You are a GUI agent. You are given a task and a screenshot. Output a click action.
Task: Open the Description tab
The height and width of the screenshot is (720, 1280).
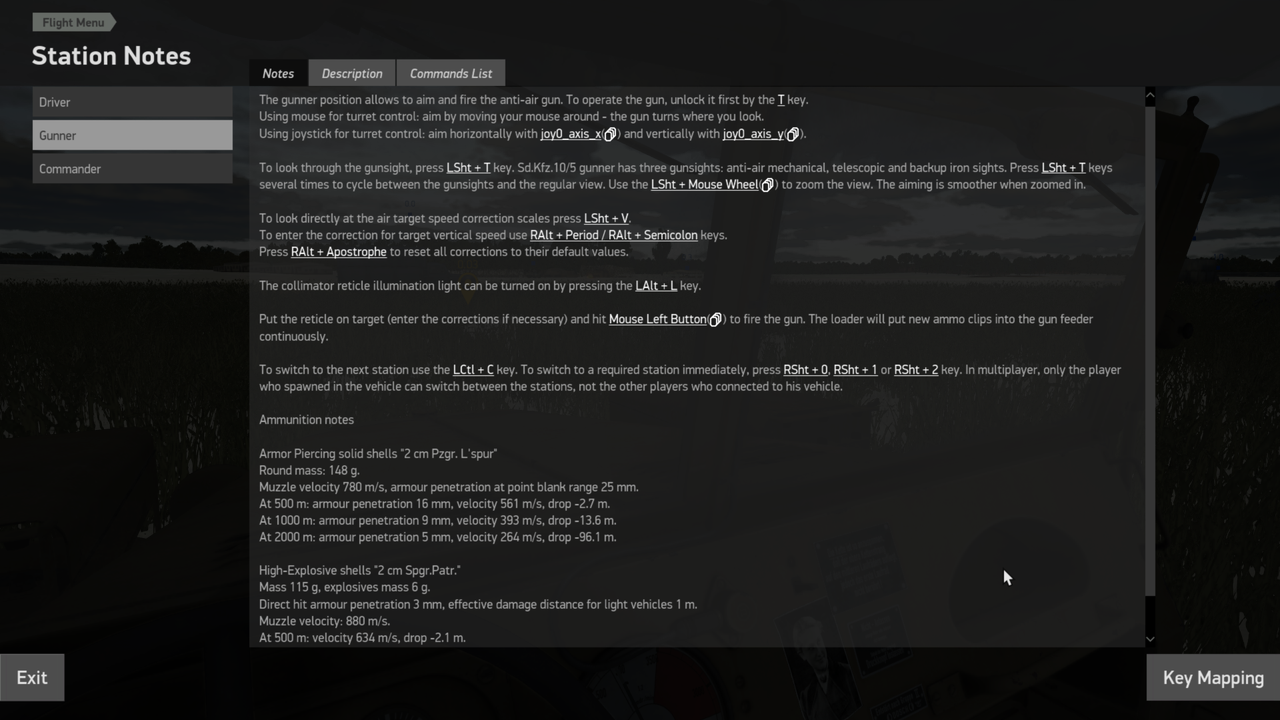[352, 73]
